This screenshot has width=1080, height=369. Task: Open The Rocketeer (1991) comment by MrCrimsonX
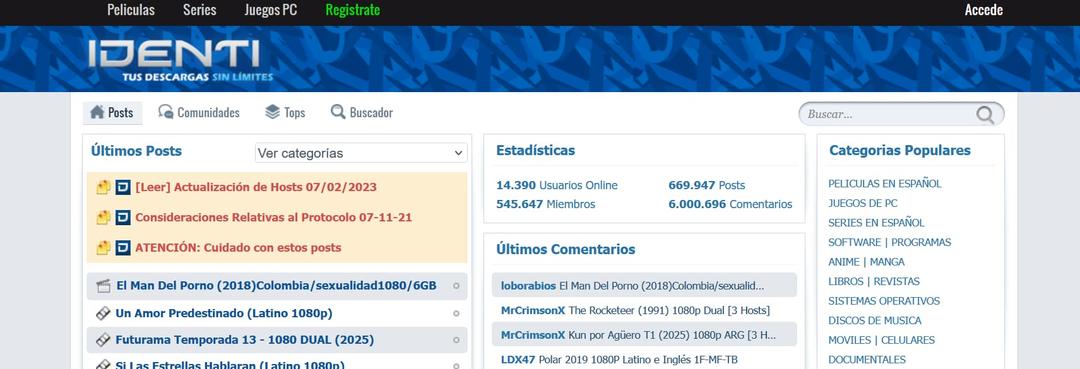tap(669, 310)
